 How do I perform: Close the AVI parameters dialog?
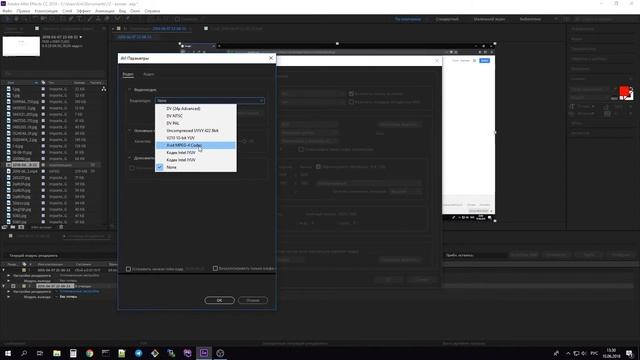271,58
